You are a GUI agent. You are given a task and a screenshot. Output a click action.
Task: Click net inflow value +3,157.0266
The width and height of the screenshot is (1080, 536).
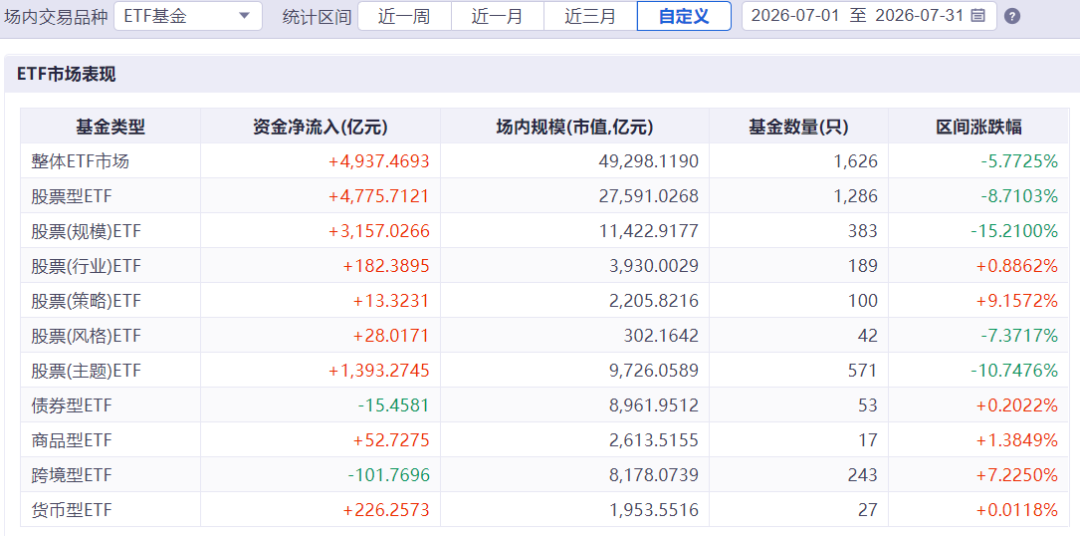click(x=379, y=231)
